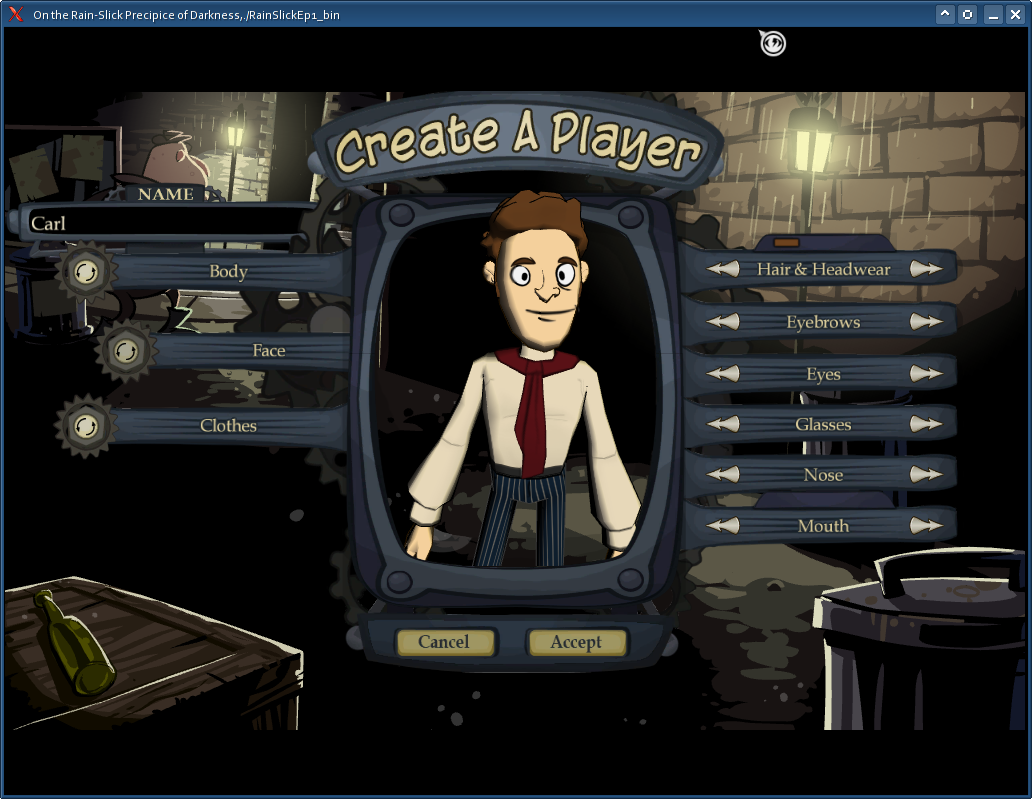This screenshot has width=1032, height=799.
Task: Cycle to next Glasses option
Action: coord(925,425)
